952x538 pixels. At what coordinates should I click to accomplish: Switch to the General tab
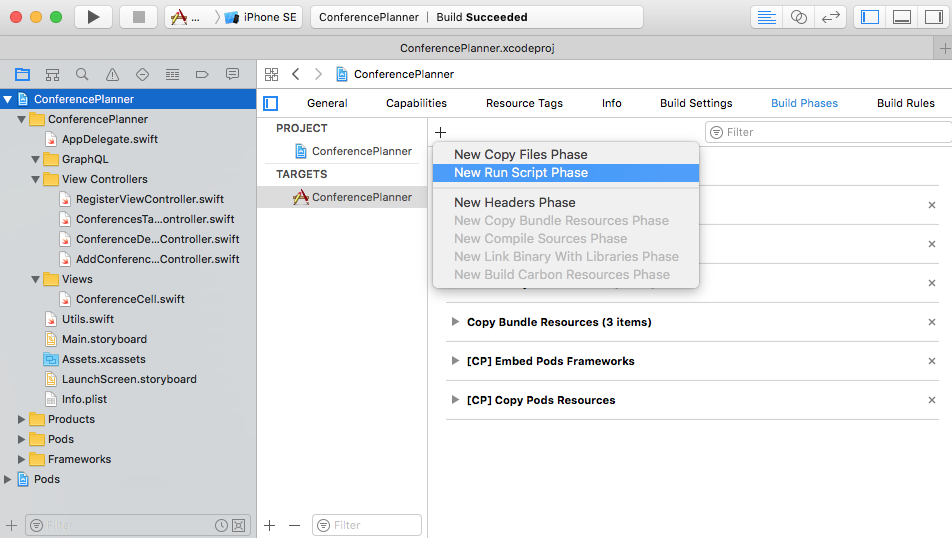click(x=327, y=103)
